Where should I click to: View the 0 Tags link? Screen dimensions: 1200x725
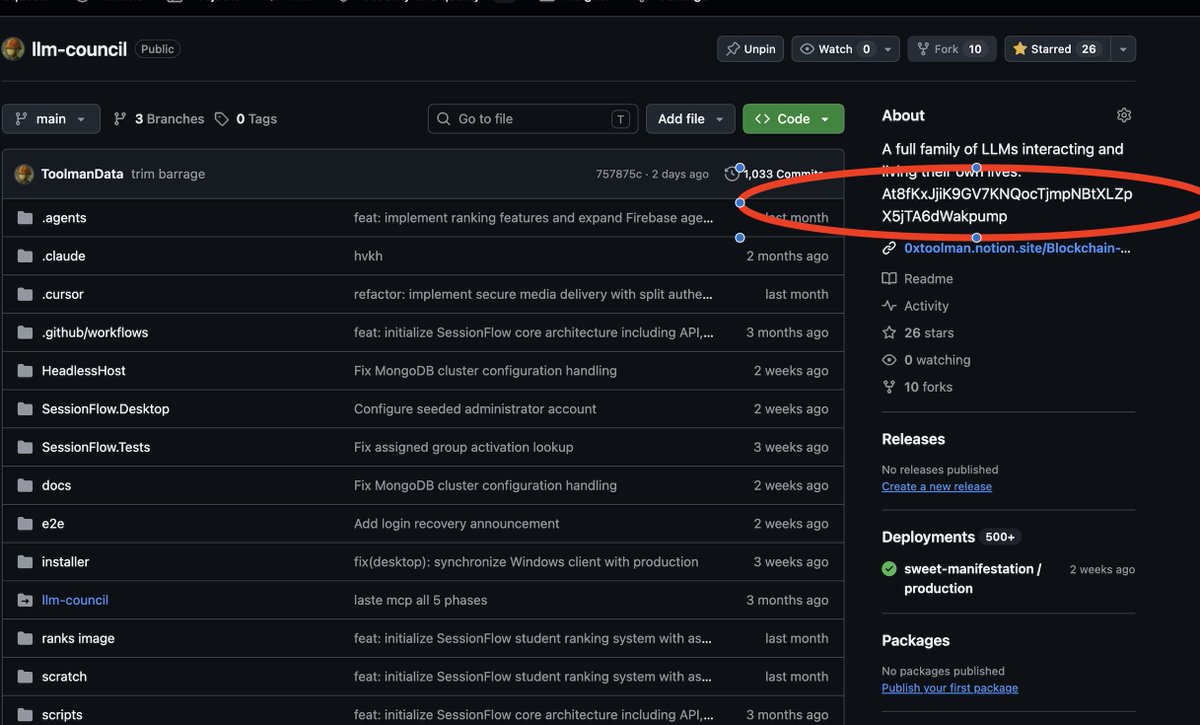tap(246, 119)
